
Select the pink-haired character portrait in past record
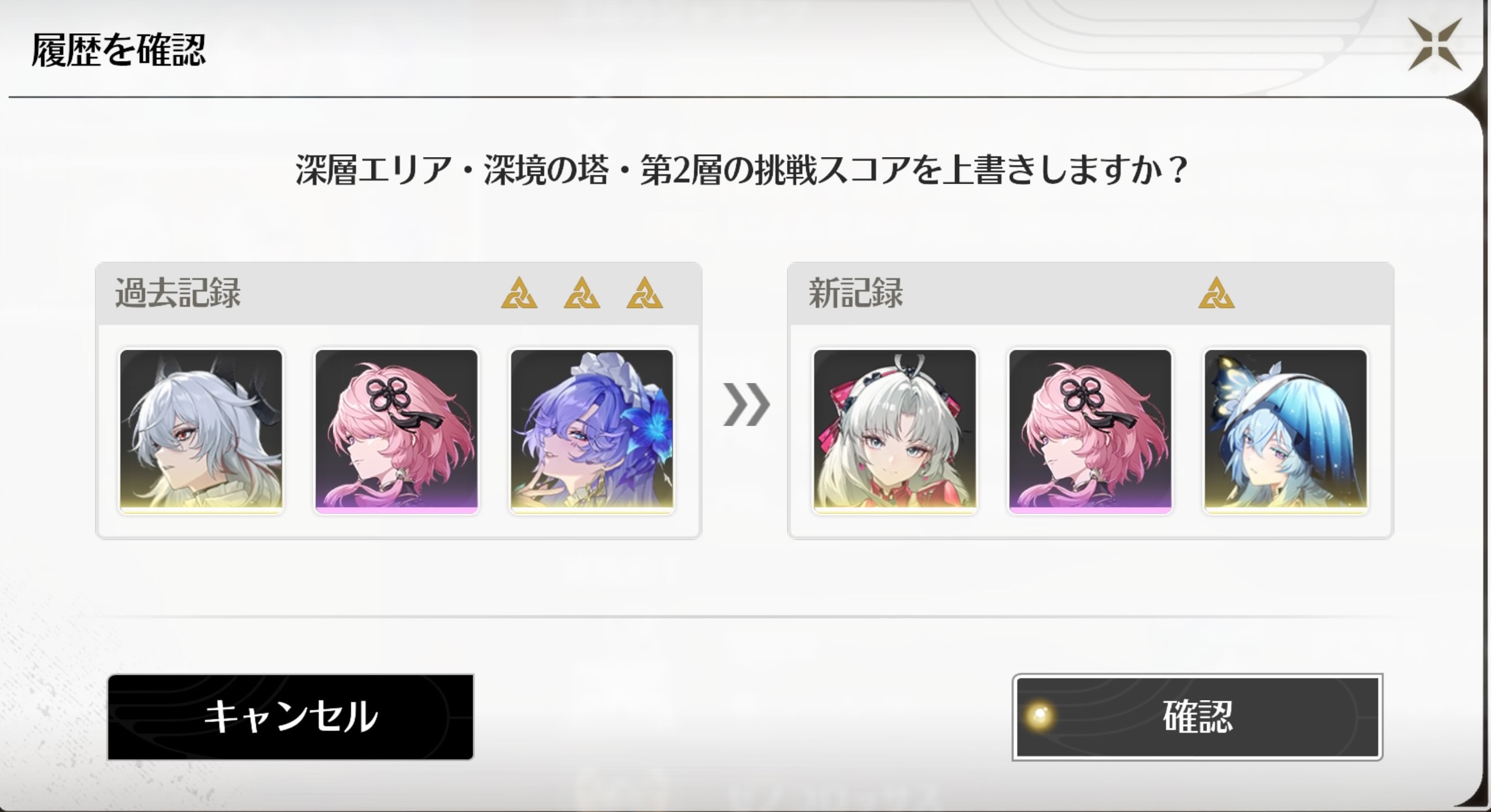click(397, 431)
